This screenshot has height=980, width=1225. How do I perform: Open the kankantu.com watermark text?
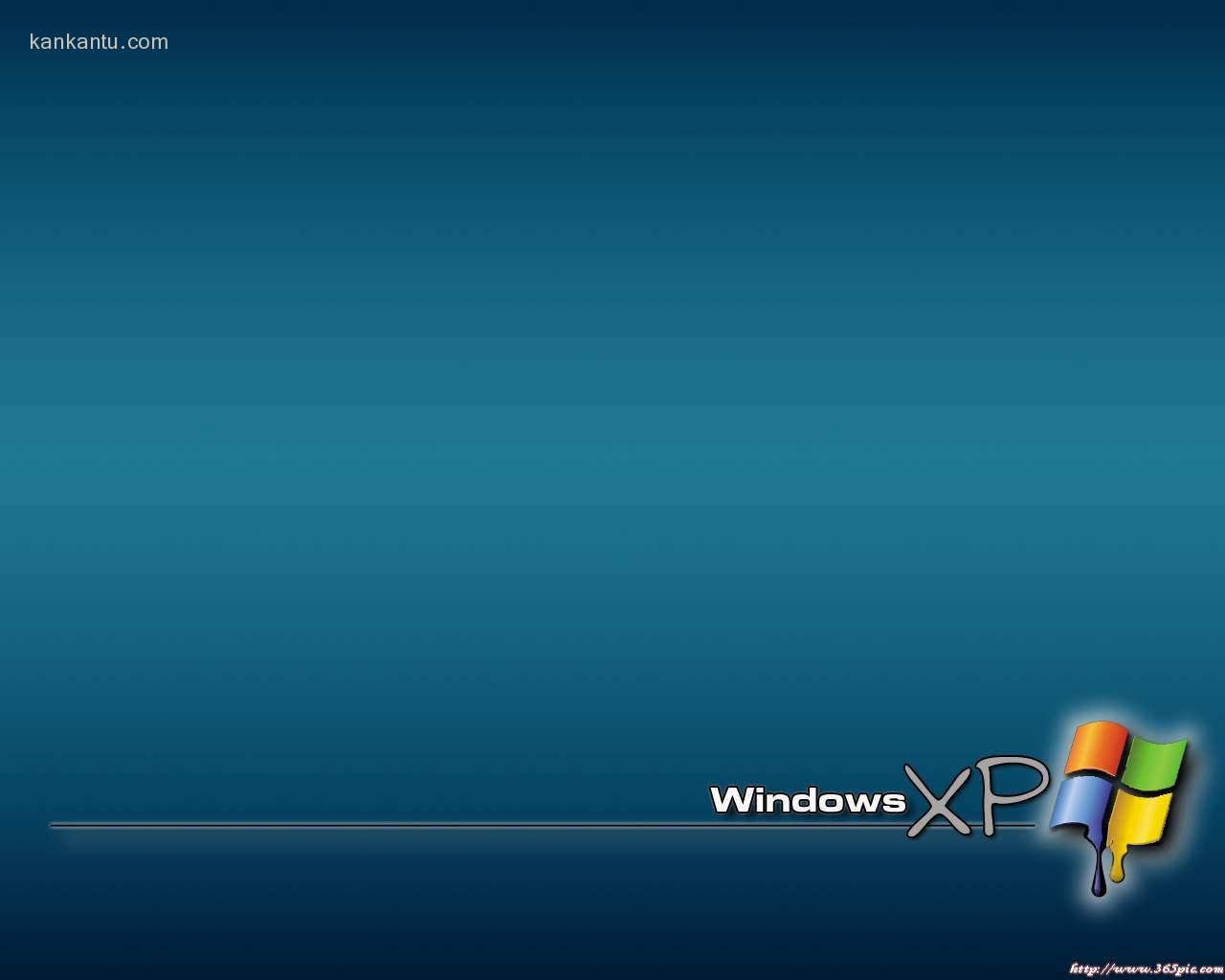(x=99, y=42)
